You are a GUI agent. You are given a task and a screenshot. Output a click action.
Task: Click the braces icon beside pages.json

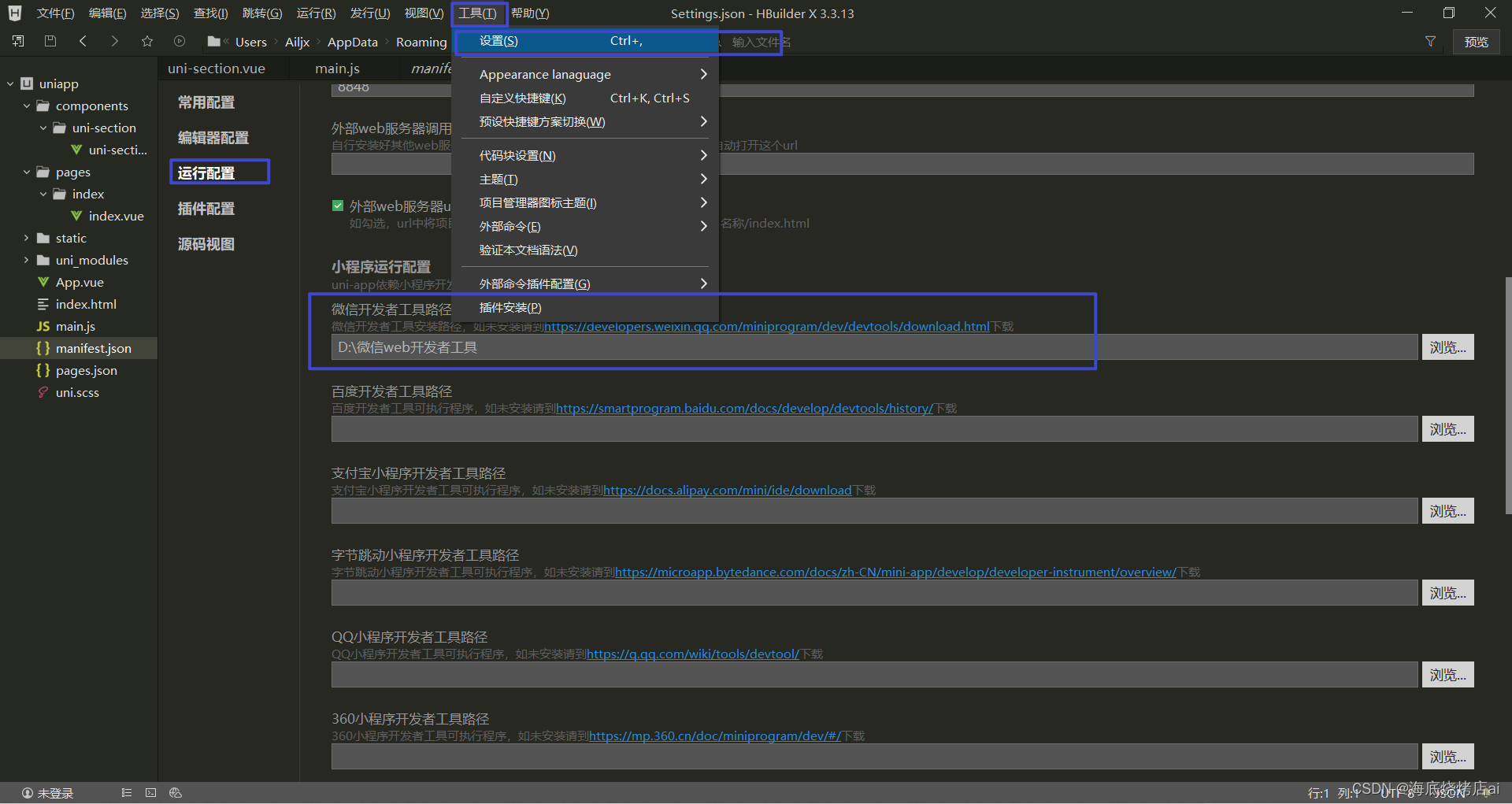[43, 370]
